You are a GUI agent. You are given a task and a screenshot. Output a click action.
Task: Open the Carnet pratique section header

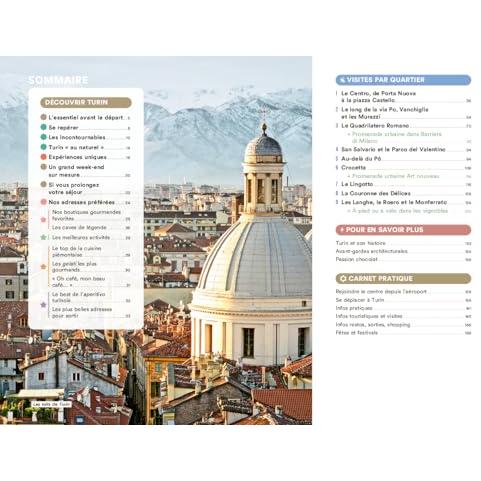[403, 278]
